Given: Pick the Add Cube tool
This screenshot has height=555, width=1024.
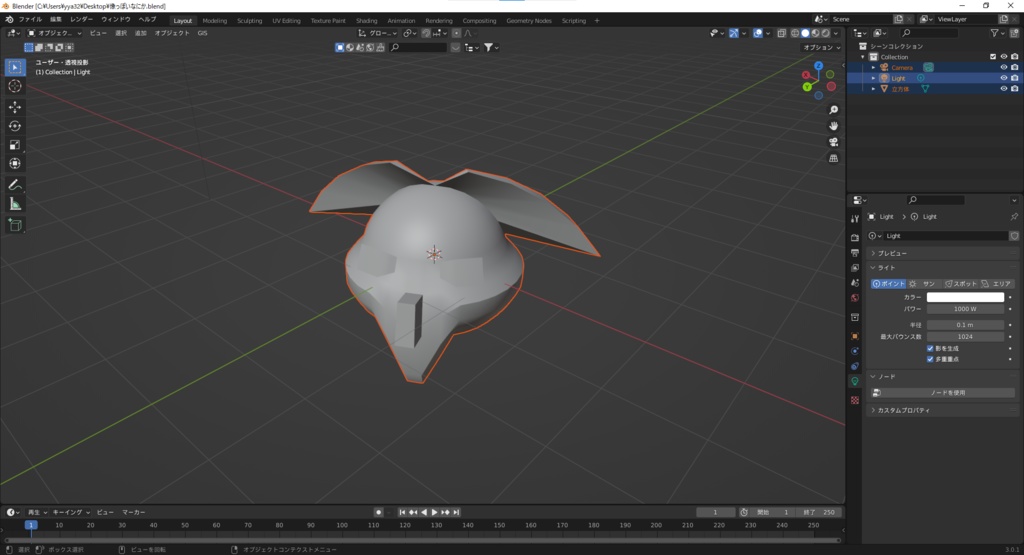Looking at the screenshot, I should (x=15, y=225).
